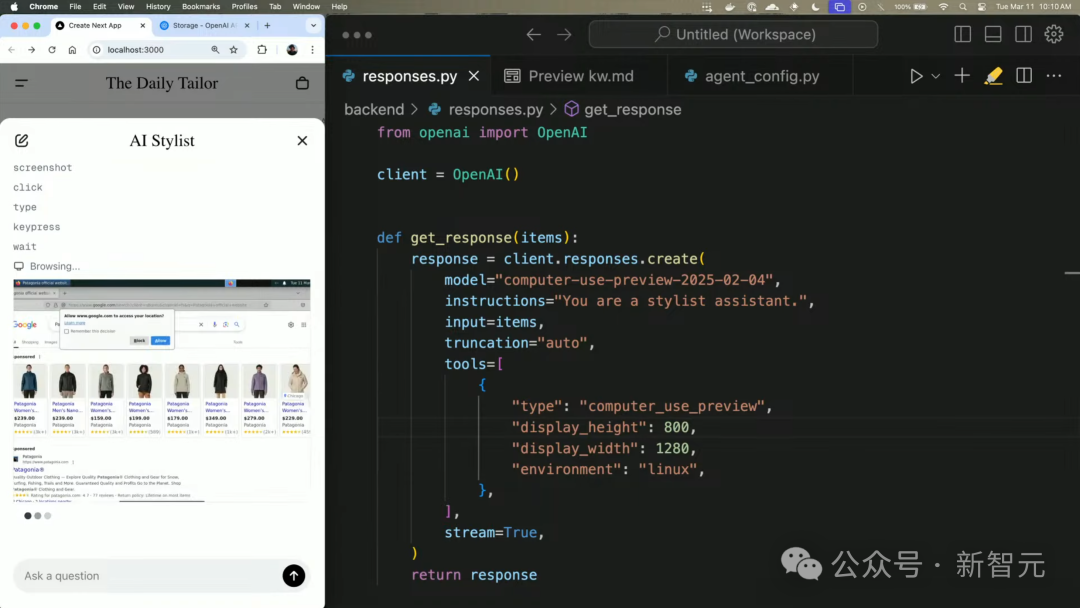Toggle the primary sidebar layout control

pyautogui.click(x=961, y=33)
